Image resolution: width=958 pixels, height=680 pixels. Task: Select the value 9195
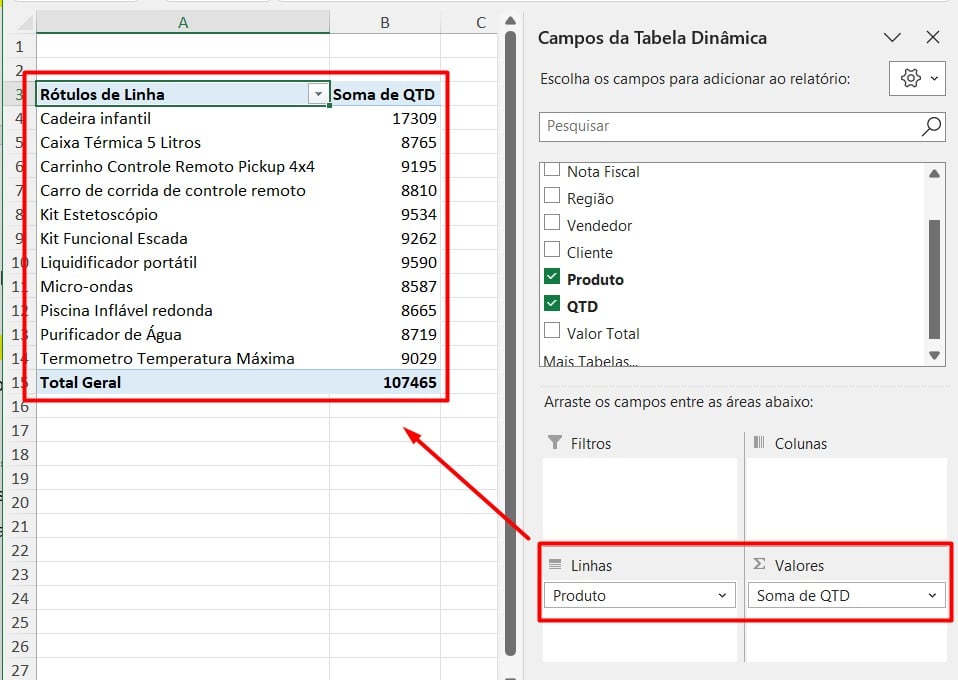coord(385,166)
